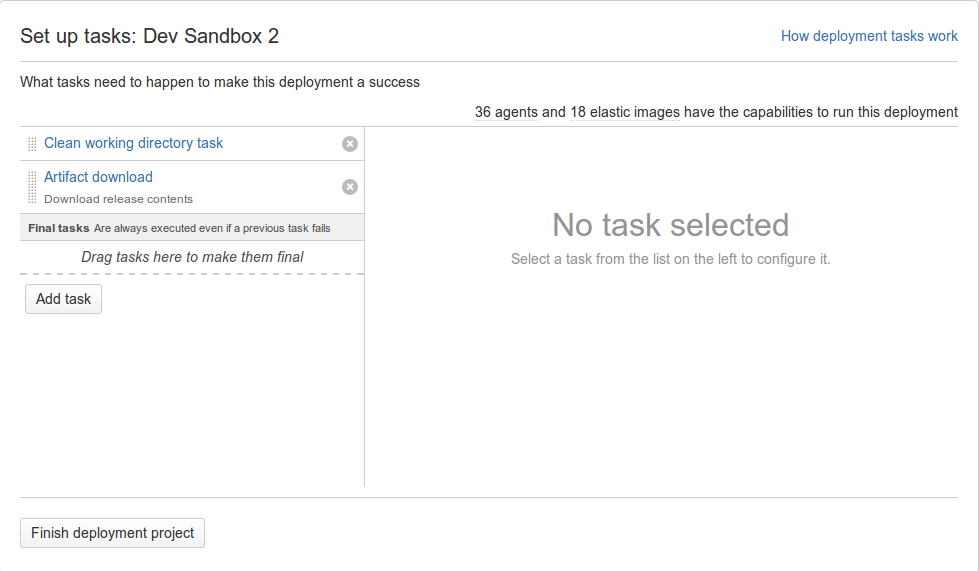Click the Clean working directory drag handle
This screenshot has width=979, height=571.
(32, 144)
